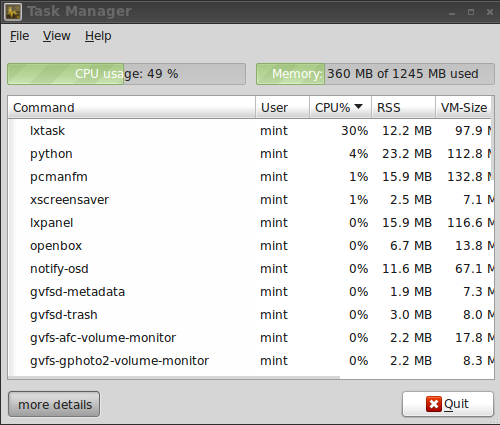The image size is (500, 425).
Task: Select the pcmanfm process row
Action: point(251,177)
